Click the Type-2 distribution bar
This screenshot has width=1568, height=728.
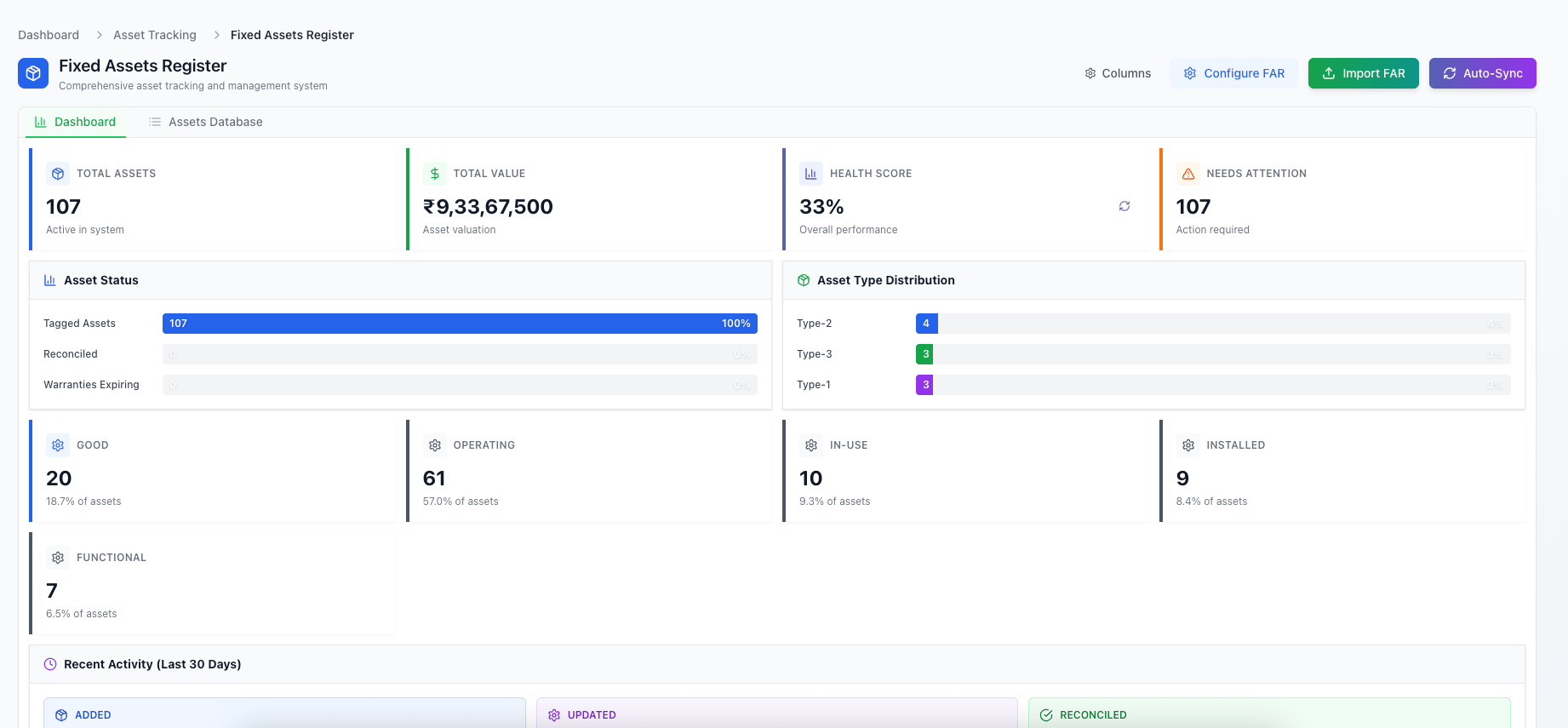(x=1212, y=324)
